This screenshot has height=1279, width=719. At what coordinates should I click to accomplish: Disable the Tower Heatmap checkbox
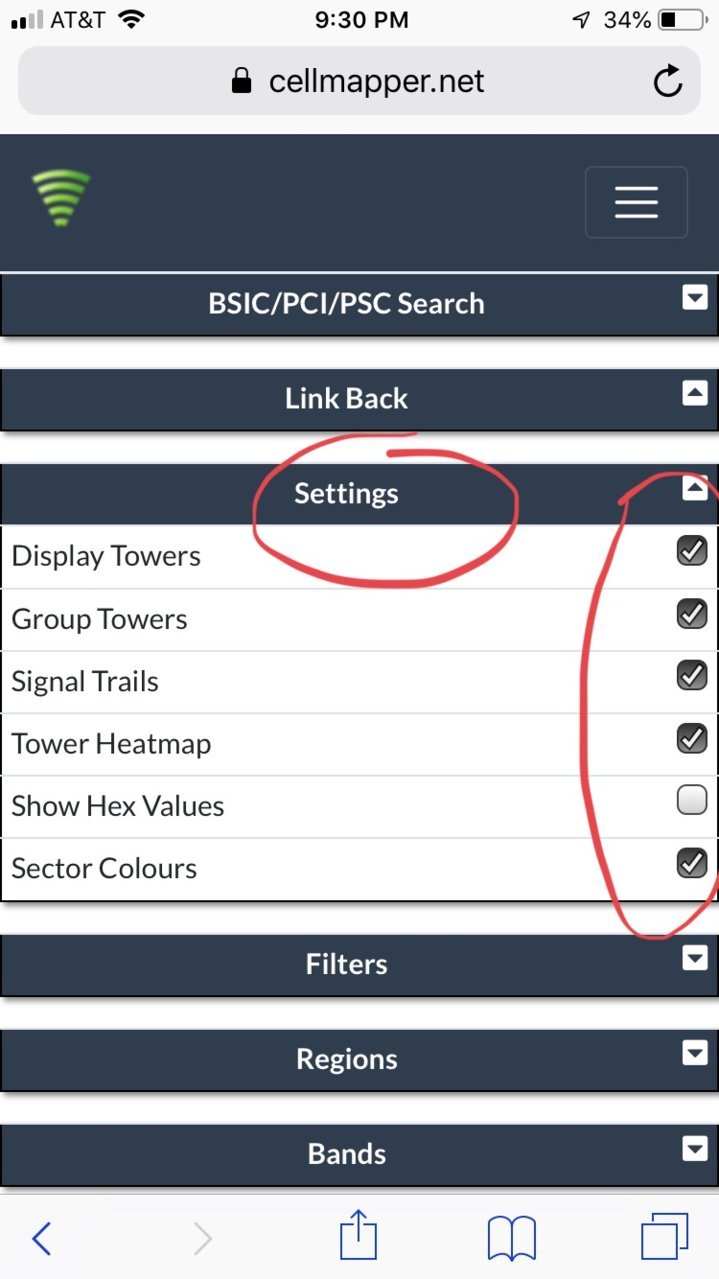pos(692,738)
